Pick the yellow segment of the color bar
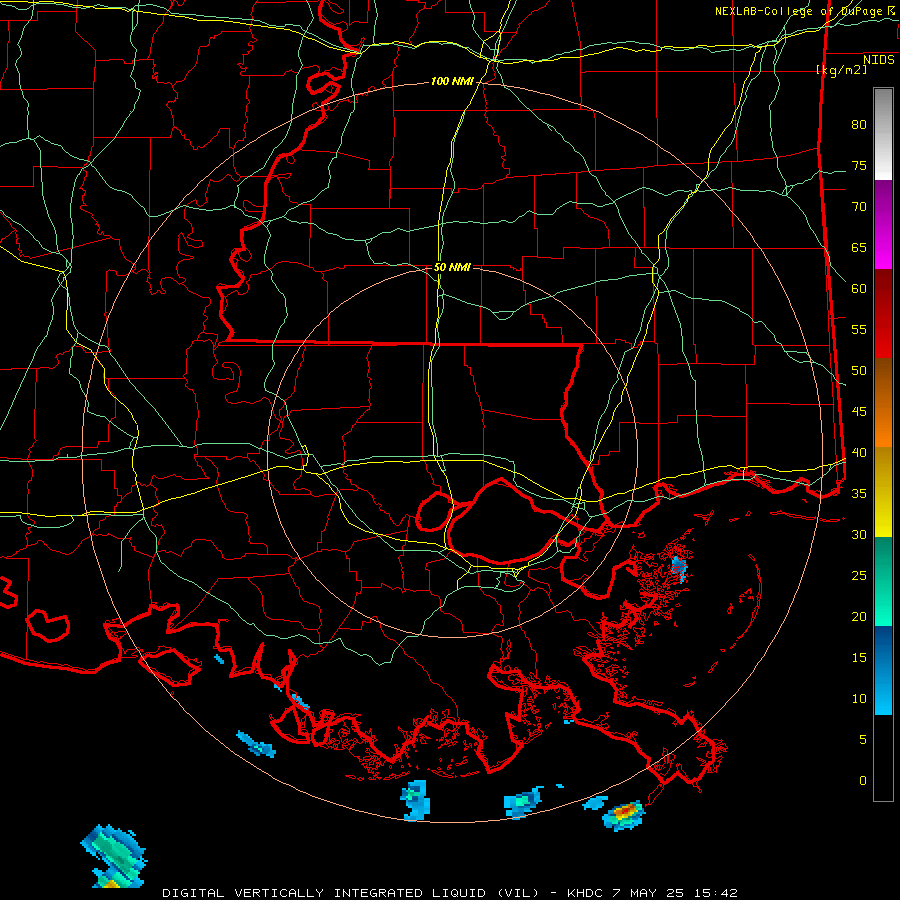Viewport: 900px width, 900px height. (883, 492)
